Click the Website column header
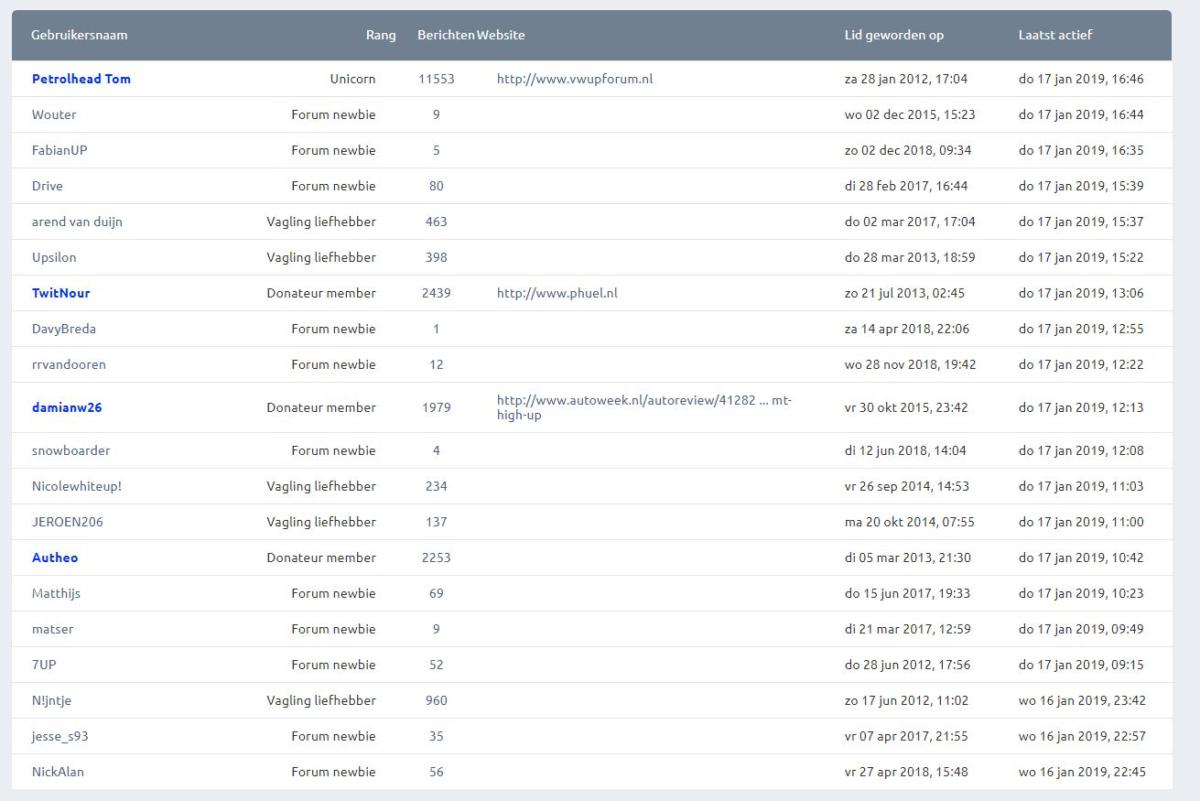Image resolution: width=1200 pixels, height=801 pixels. tap(501, 35)
